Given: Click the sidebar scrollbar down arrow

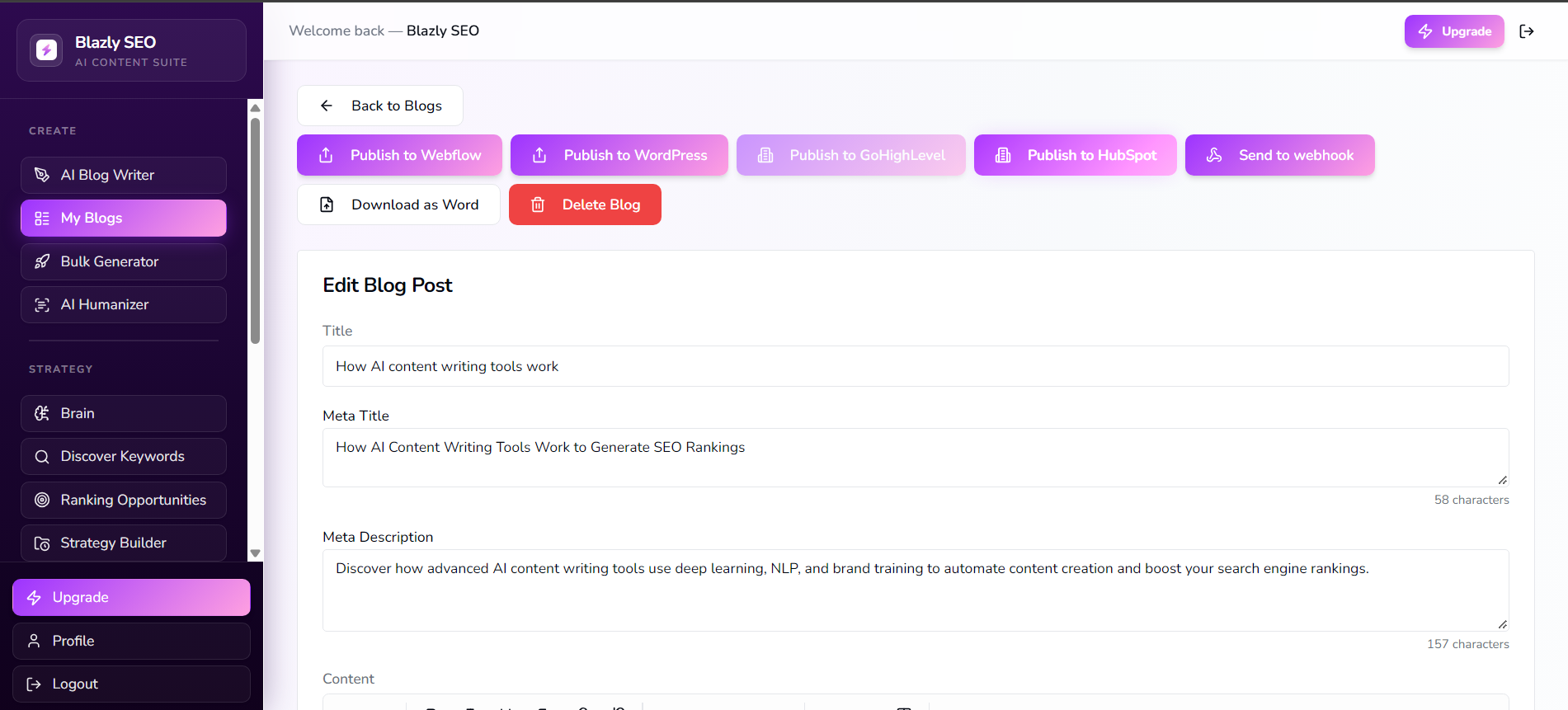Looking at the screenshot, I should click(x=256, y=553).
